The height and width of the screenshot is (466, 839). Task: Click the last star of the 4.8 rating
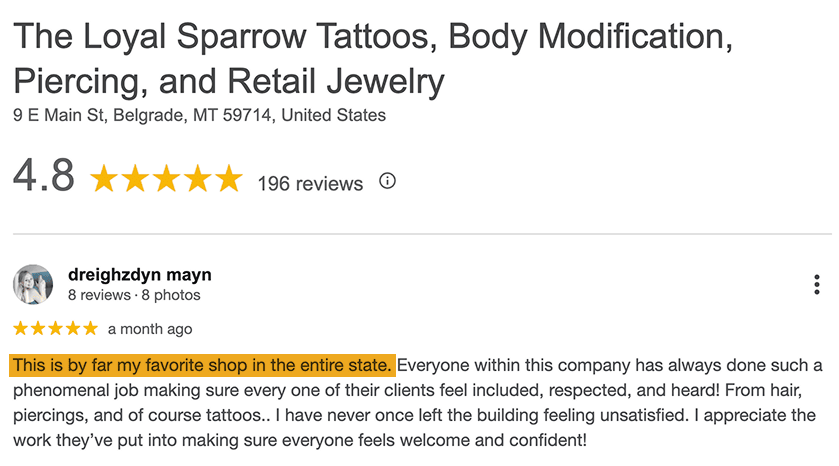tap(228, 180)
